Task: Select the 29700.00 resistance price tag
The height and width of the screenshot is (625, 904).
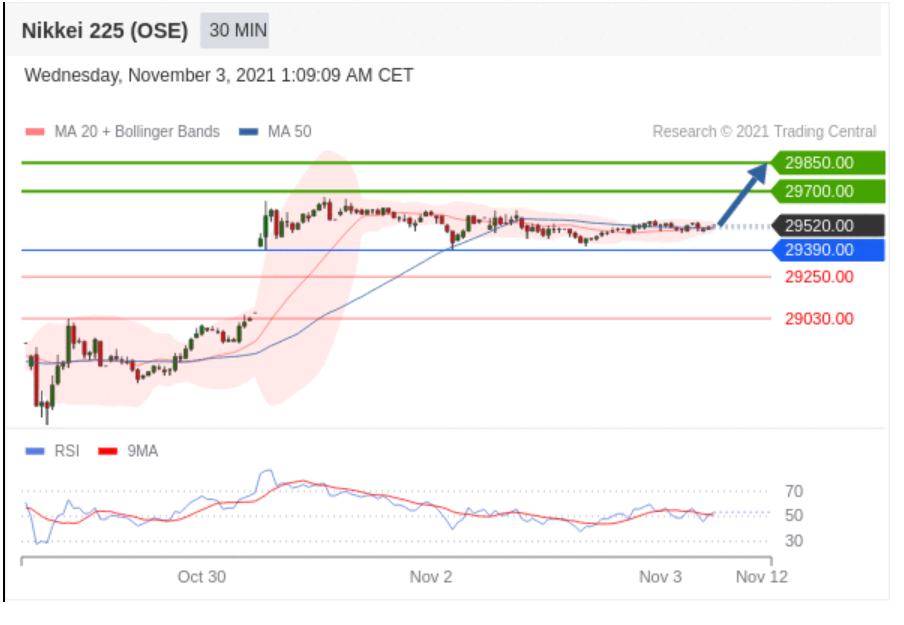Action: pos(828,191)
